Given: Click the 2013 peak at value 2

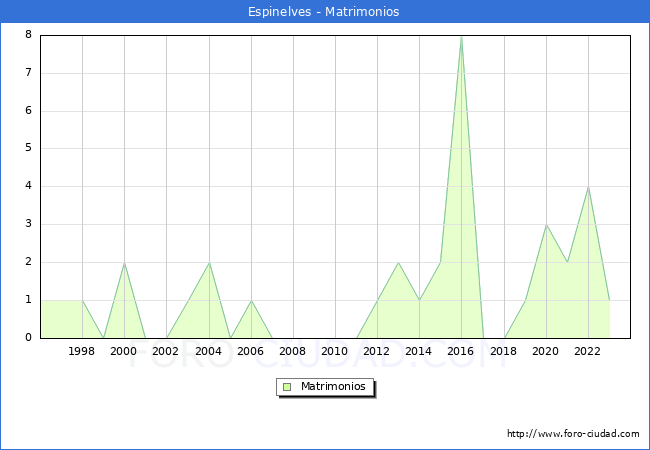Looking at the screenshot, I should point(398,263).
